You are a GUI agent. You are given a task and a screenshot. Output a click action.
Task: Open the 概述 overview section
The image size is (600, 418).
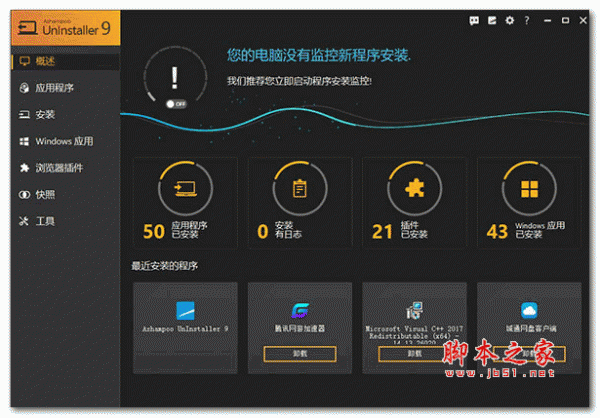click(x=66, y=61)
